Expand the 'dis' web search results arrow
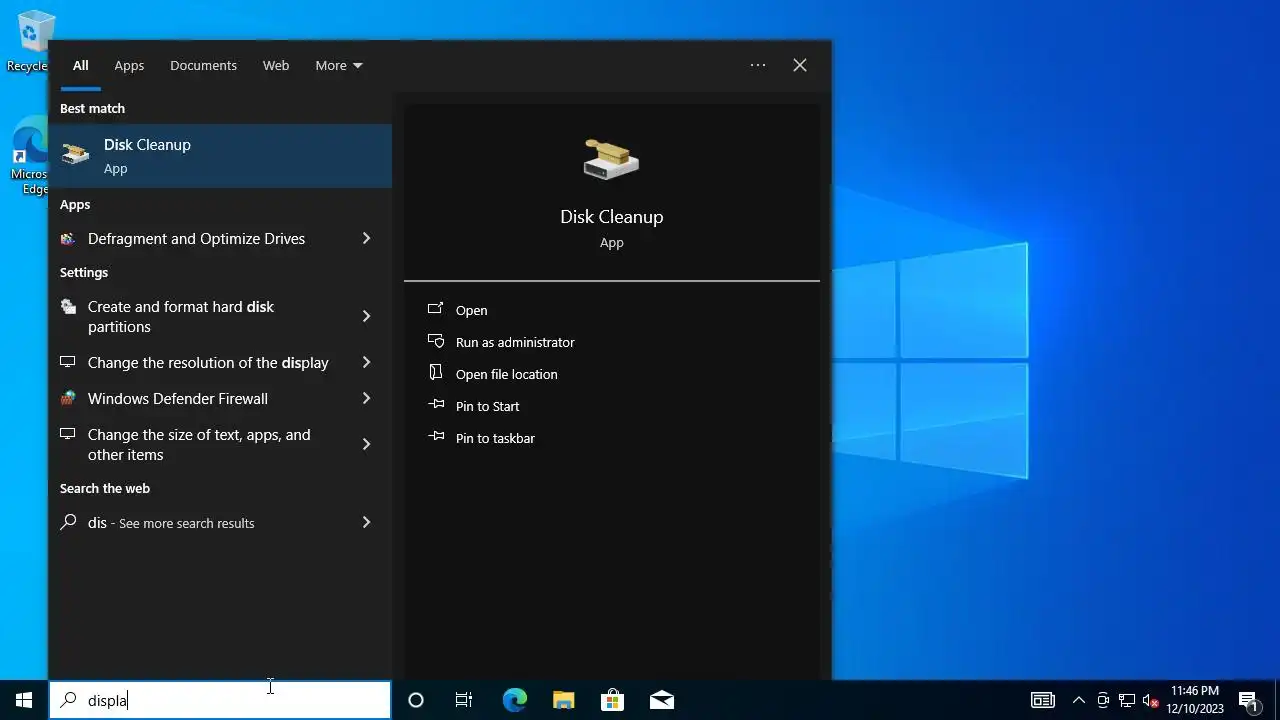The height and width of the screenshot is (720, 1280). (x=366, y=522)
